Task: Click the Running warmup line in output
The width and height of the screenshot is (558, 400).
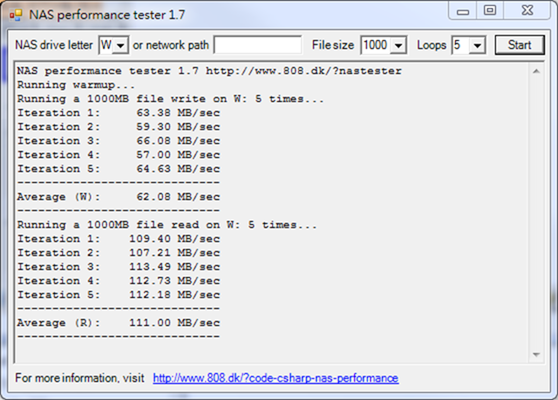Action: tap(76, 85)
